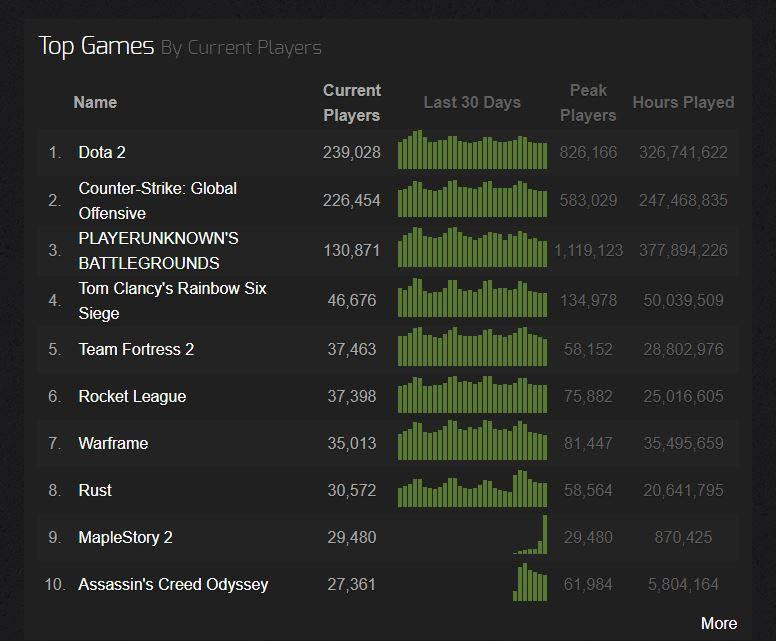Click the Rust 30-day chart
Viewport: 776px width, 641px height.
tap(472, 489)
